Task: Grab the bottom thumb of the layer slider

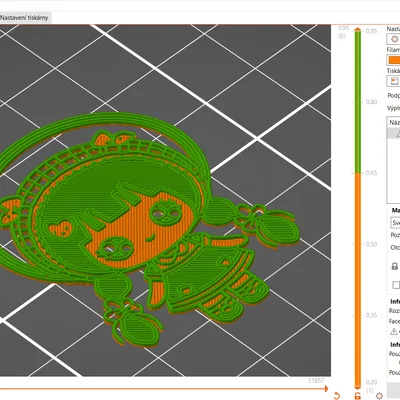Action: click(358, 387)
